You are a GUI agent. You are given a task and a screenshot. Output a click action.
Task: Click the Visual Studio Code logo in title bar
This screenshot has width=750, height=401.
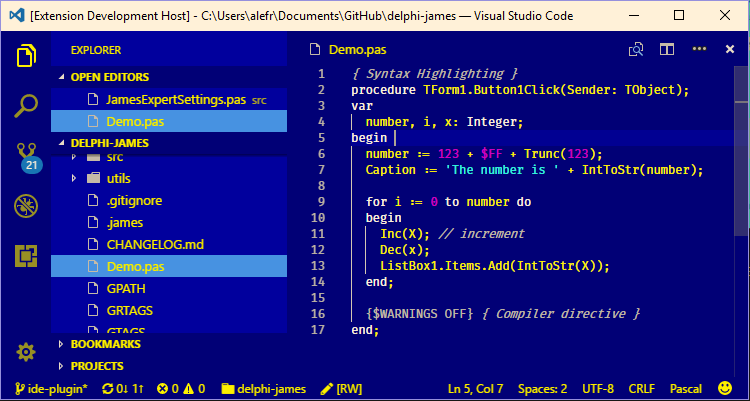pyautogui.click(x=17, y=16)
